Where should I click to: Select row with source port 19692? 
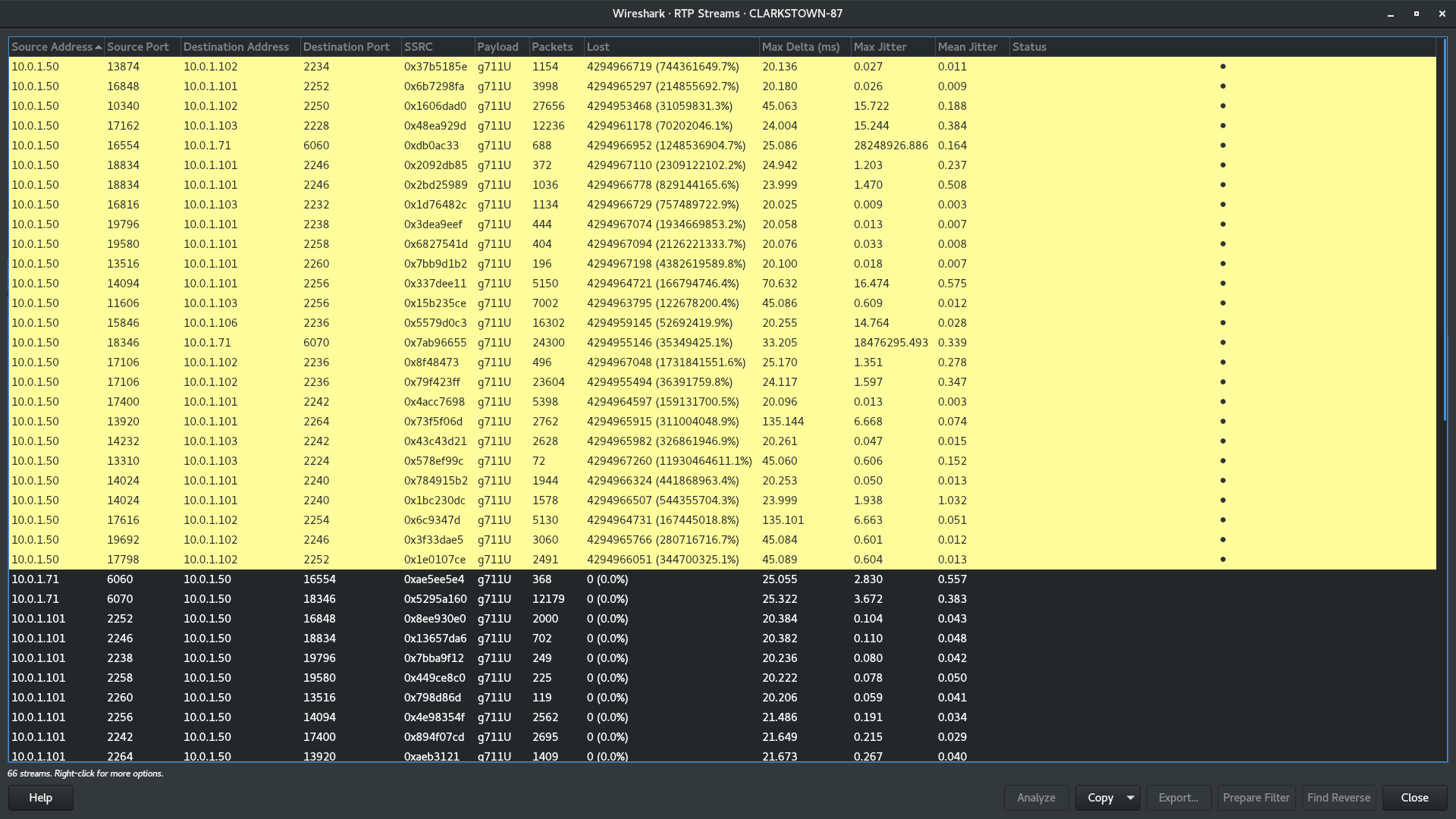coord(722,540)
